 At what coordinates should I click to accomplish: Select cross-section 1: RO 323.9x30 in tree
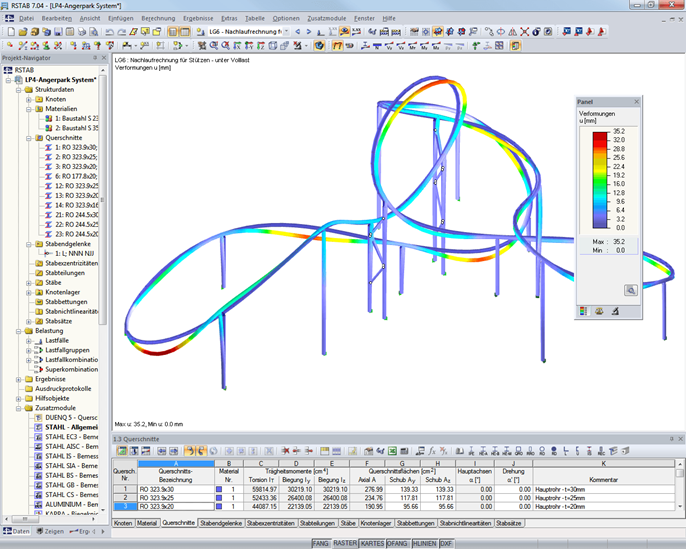(x=72, y=147)
